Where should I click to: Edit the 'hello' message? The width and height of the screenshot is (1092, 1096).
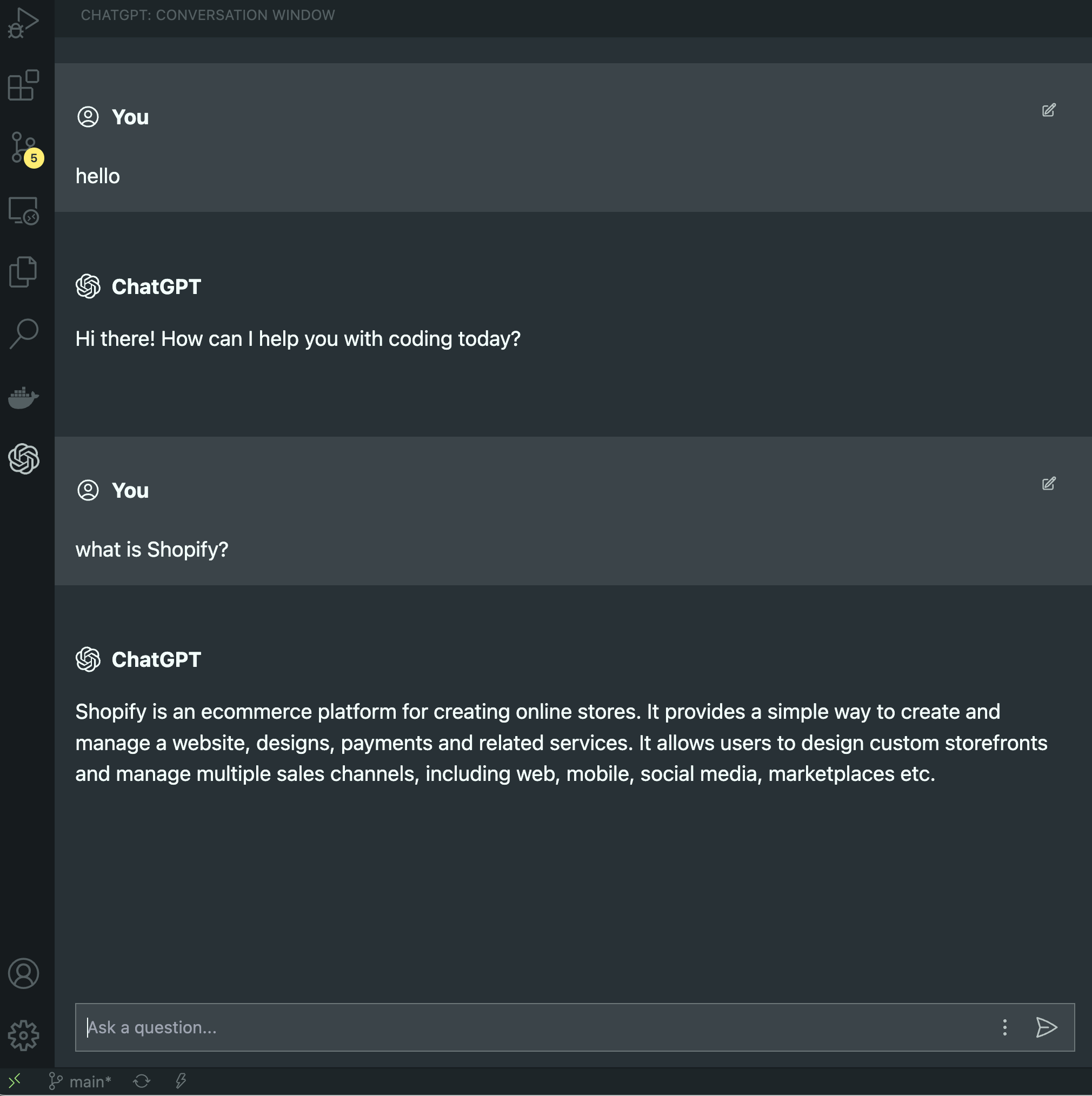1048,110
